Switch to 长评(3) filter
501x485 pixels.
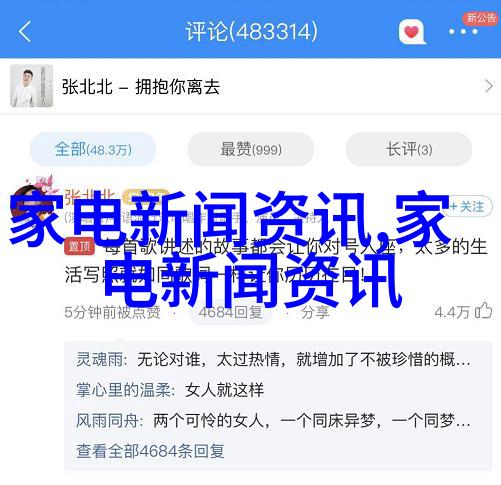pos(409,149)
